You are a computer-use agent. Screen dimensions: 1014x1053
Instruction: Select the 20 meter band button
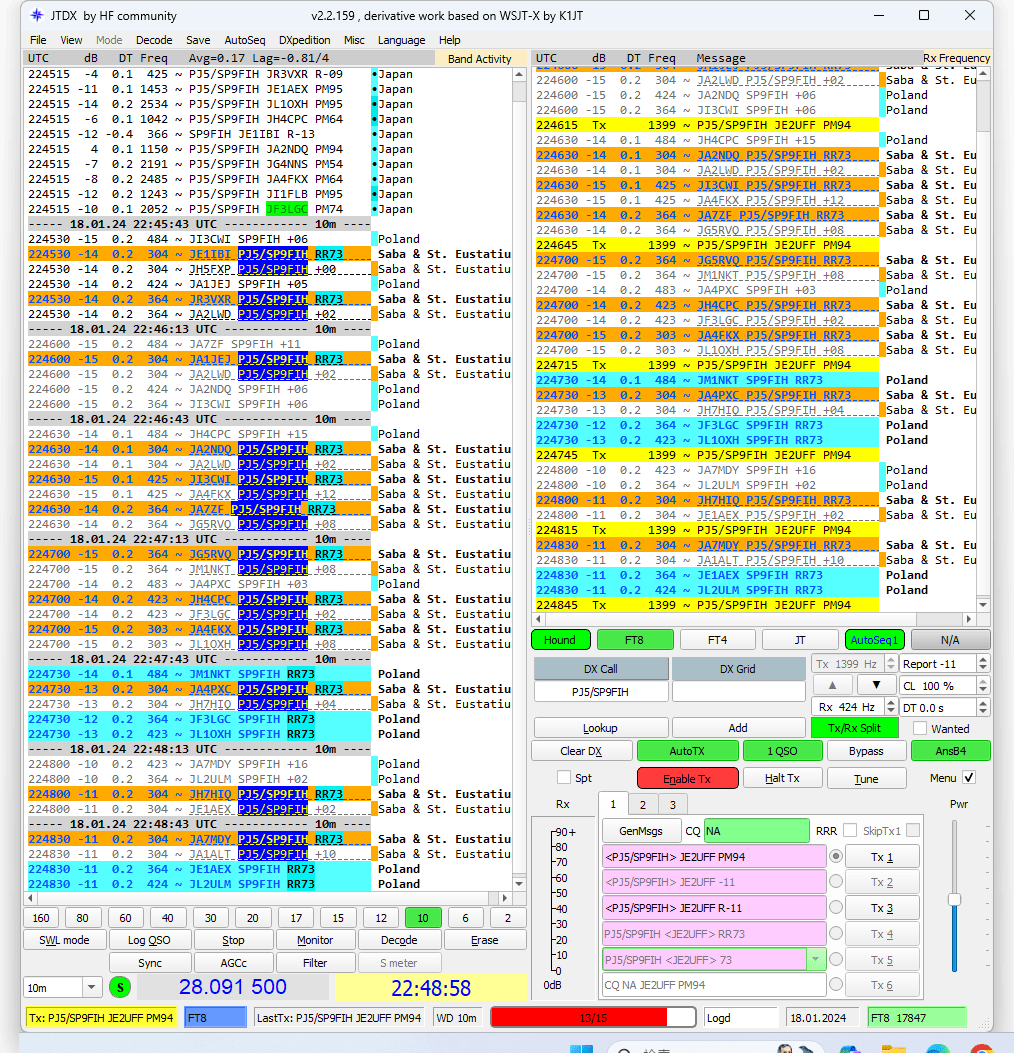tap(253, 918)
